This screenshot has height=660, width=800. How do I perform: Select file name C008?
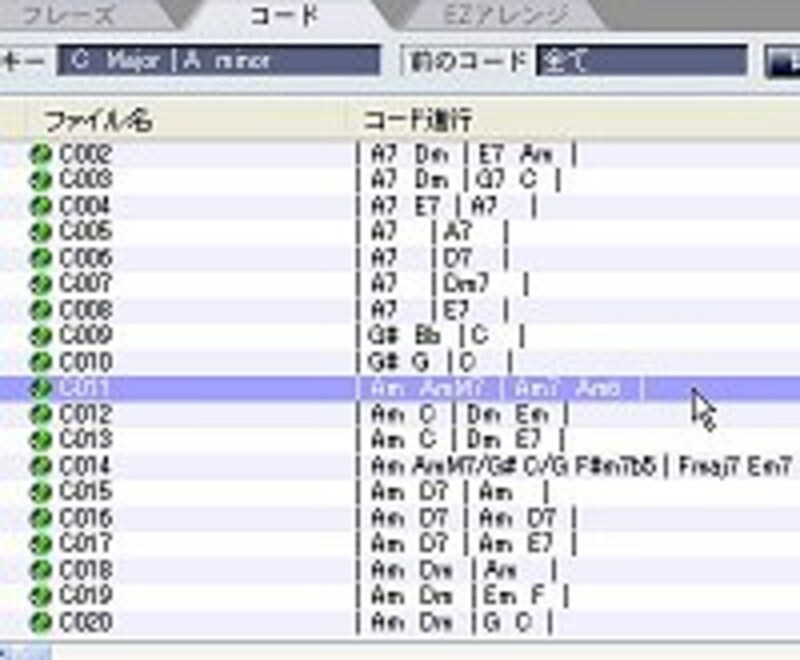[x=85, y=310]
